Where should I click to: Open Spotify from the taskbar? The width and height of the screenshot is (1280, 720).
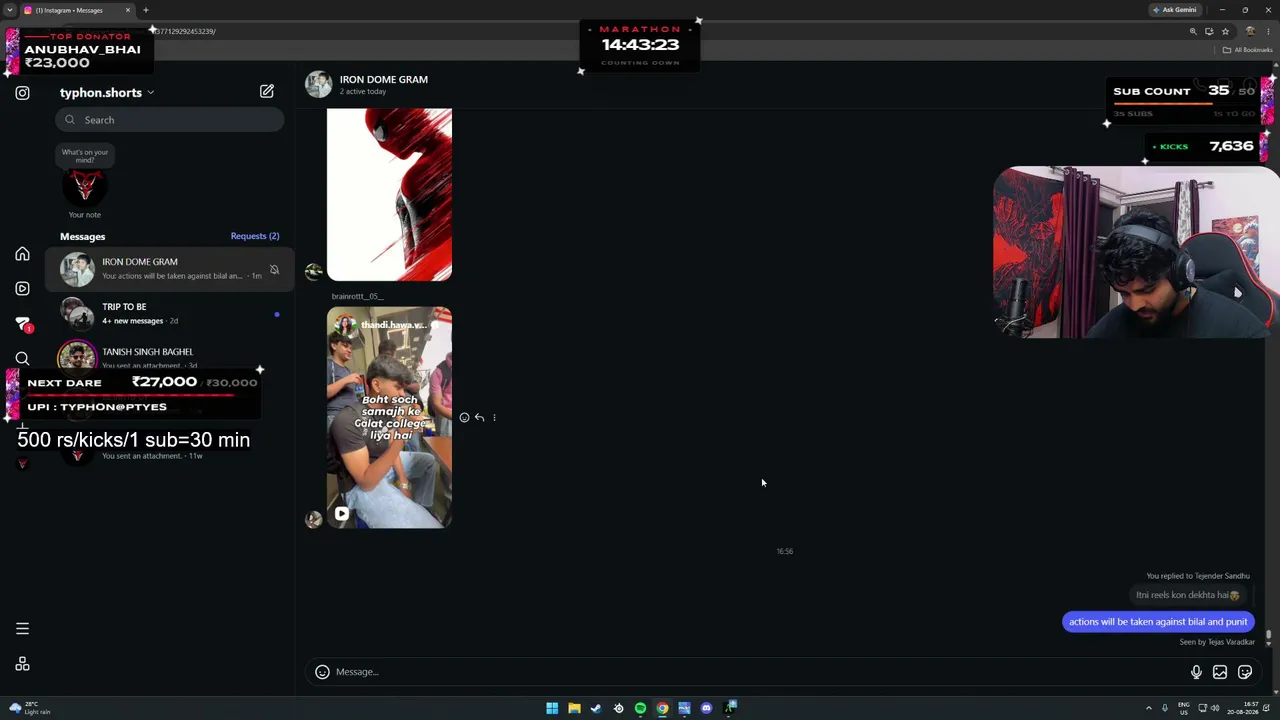pos(640,708)
